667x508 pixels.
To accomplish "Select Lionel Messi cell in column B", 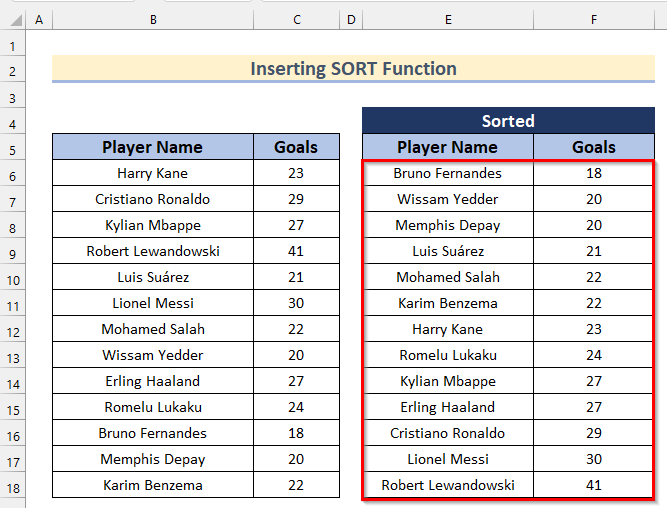I will (x=152, y=303).
